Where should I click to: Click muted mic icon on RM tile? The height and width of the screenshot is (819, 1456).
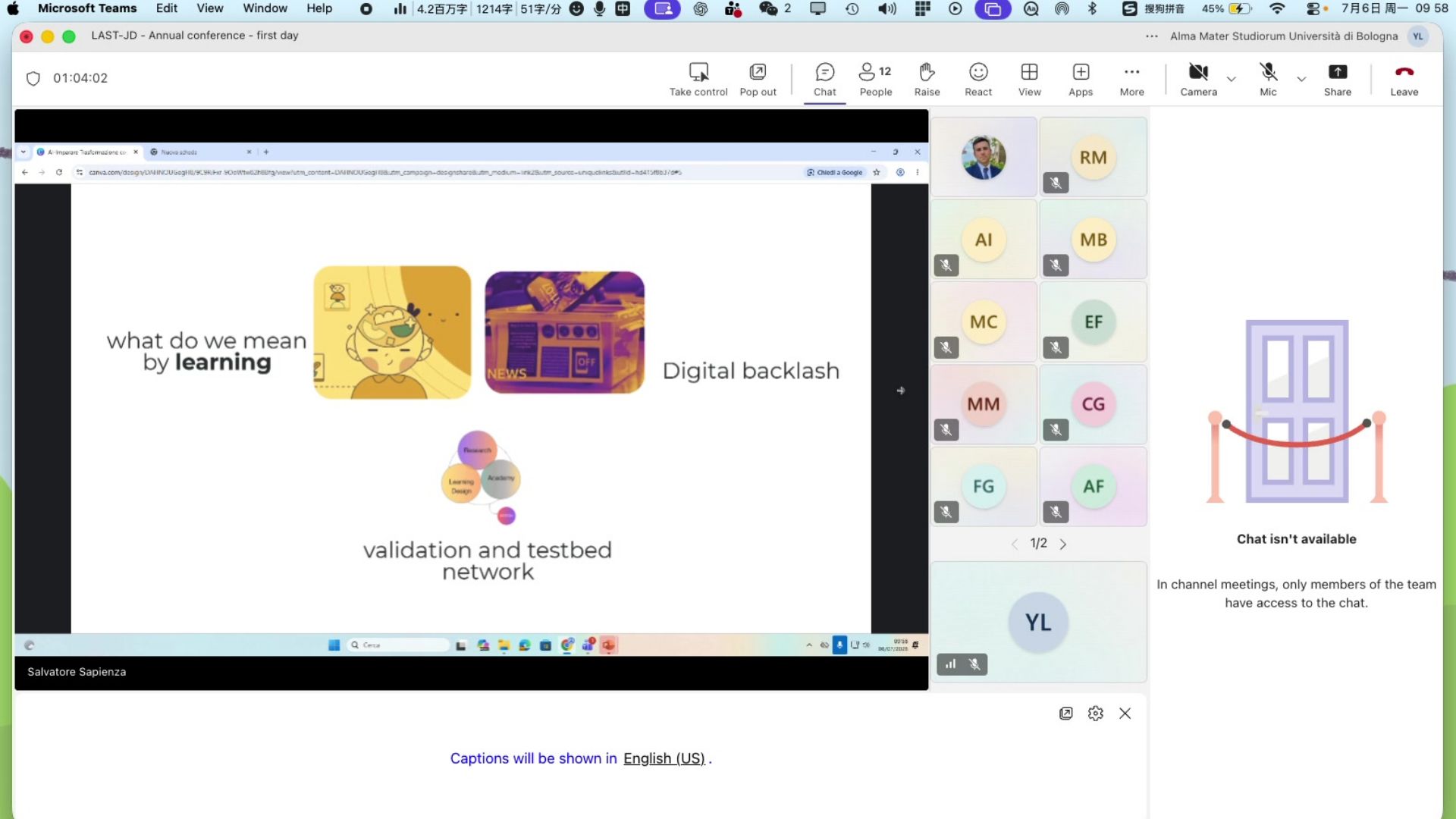pyautogui.click(x=1055, y=183)
